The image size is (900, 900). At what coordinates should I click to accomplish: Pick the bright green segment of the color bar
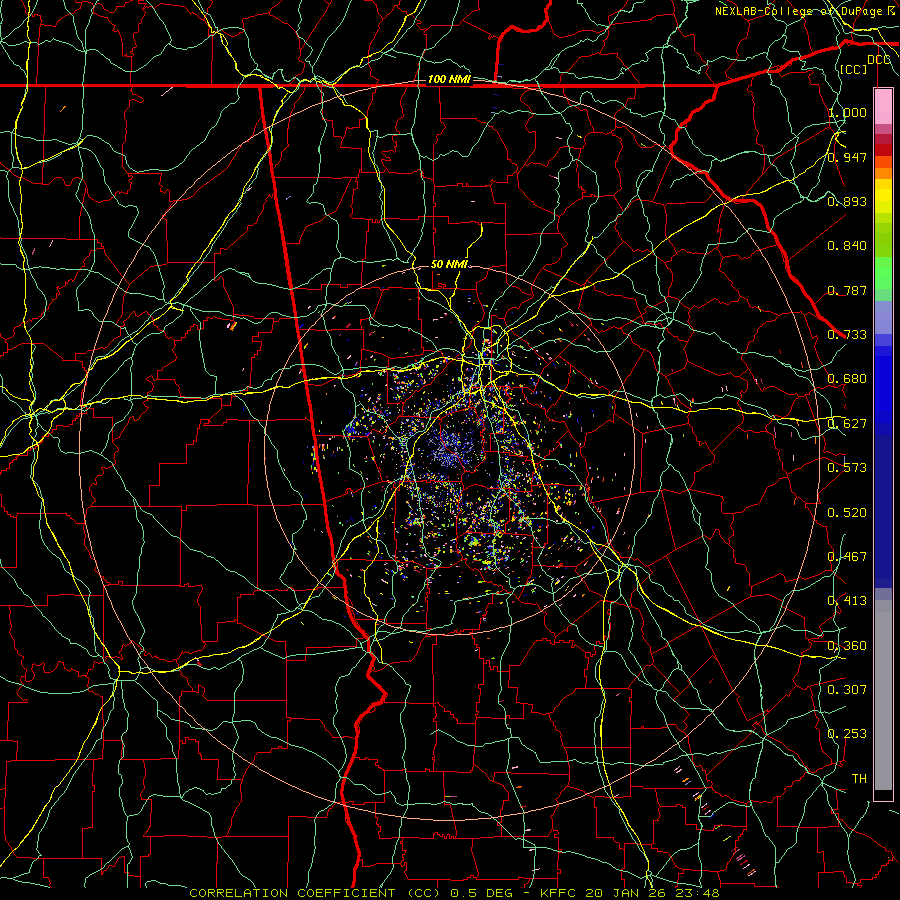(x=883, y=273)
